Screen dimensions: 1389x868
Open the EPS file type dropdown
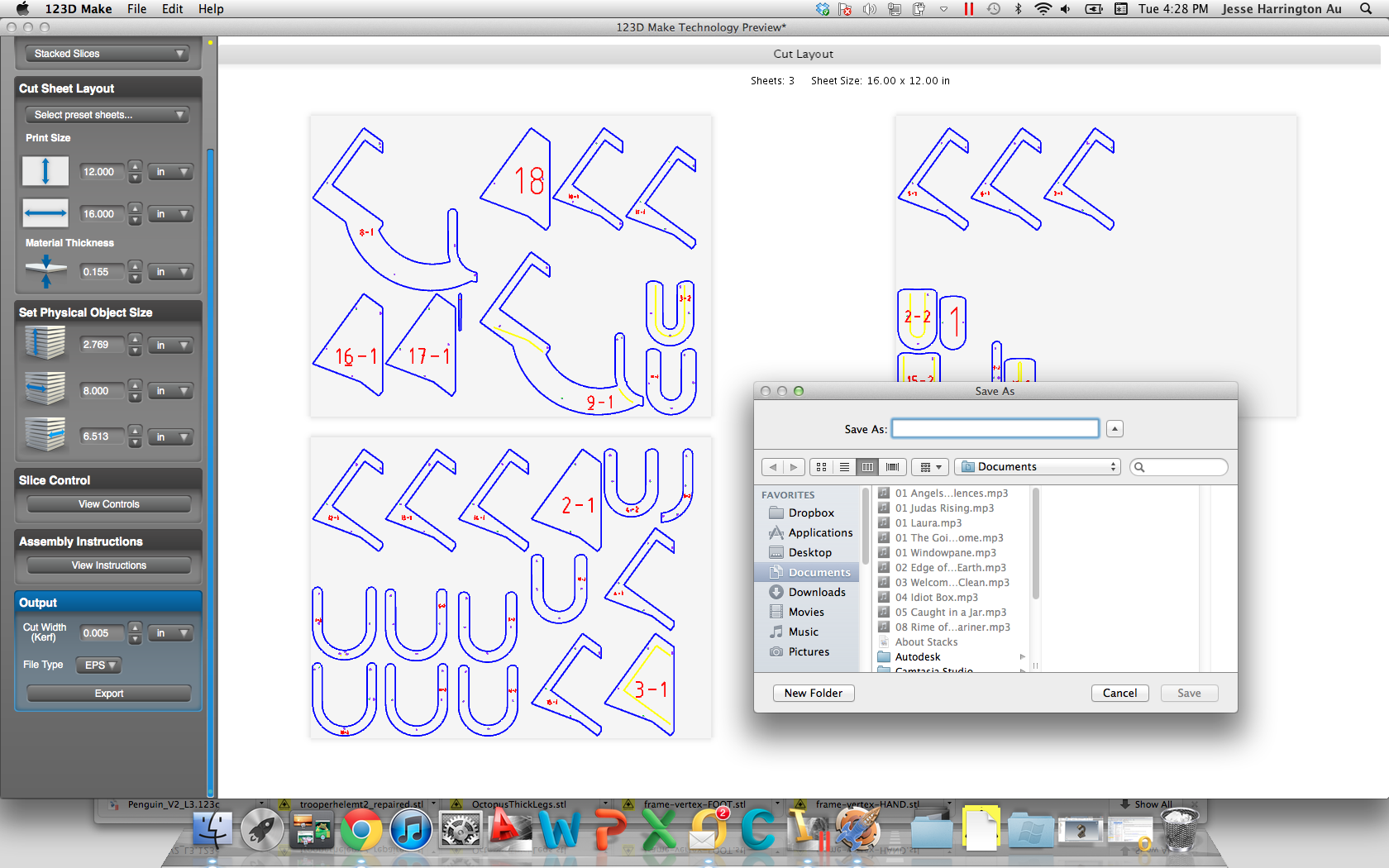[99, 665]
